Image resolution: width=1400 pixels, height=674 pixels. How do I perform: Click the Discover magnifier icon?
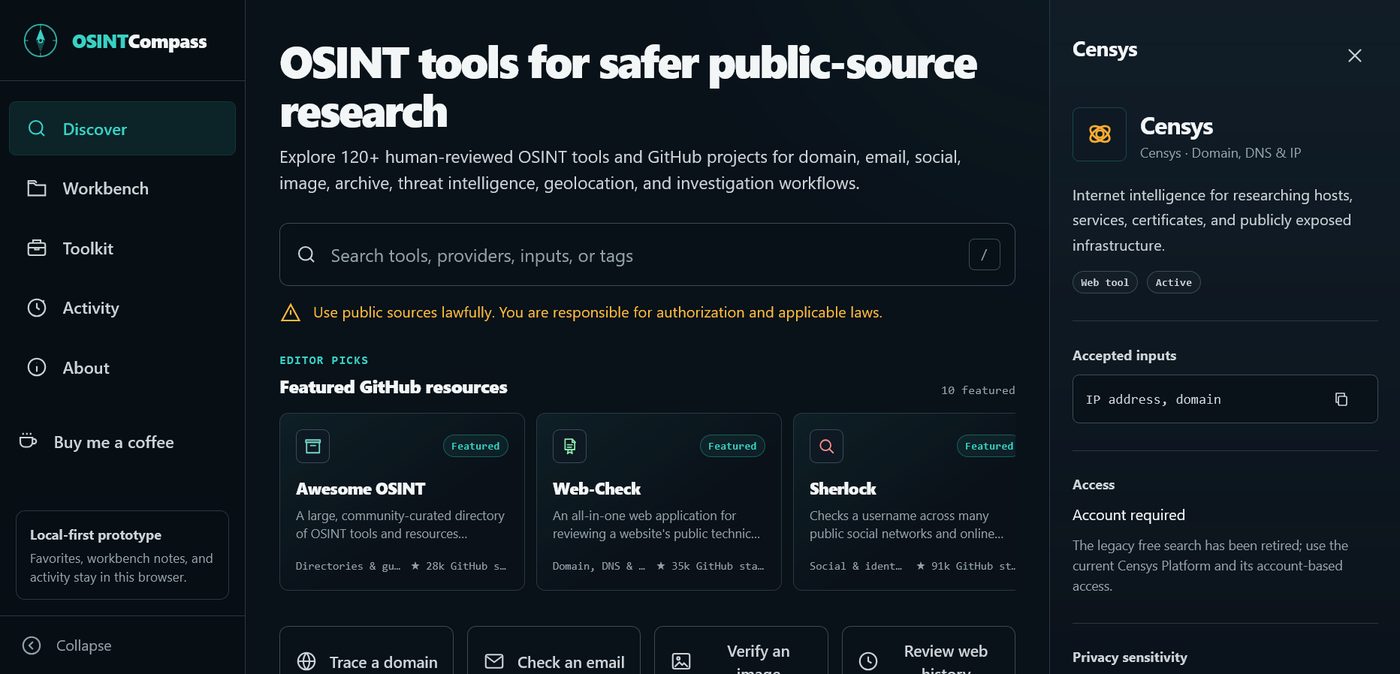[37, 129]
